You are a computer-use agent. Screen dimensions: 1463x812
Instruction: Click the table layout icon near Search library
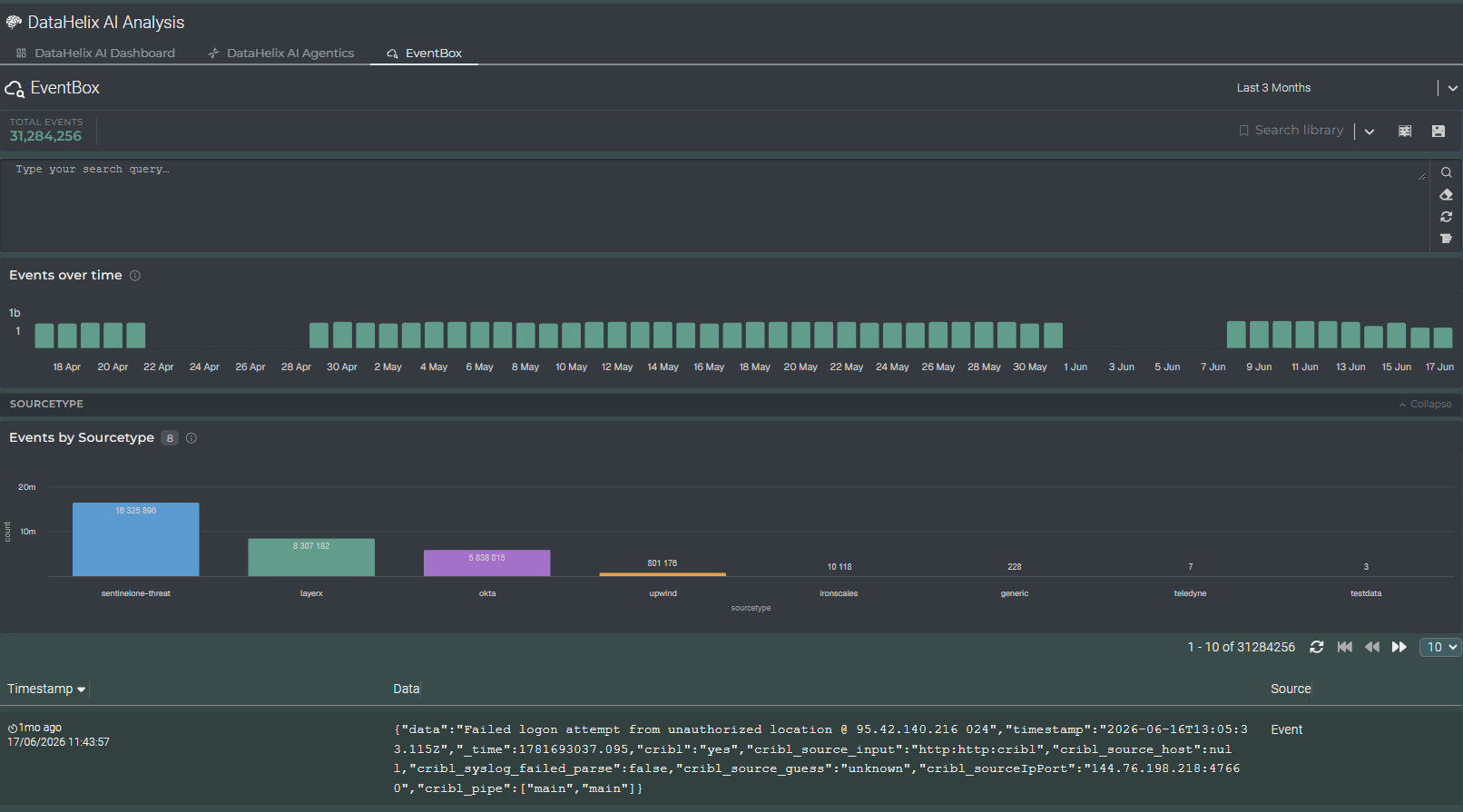pos(1405,132)
